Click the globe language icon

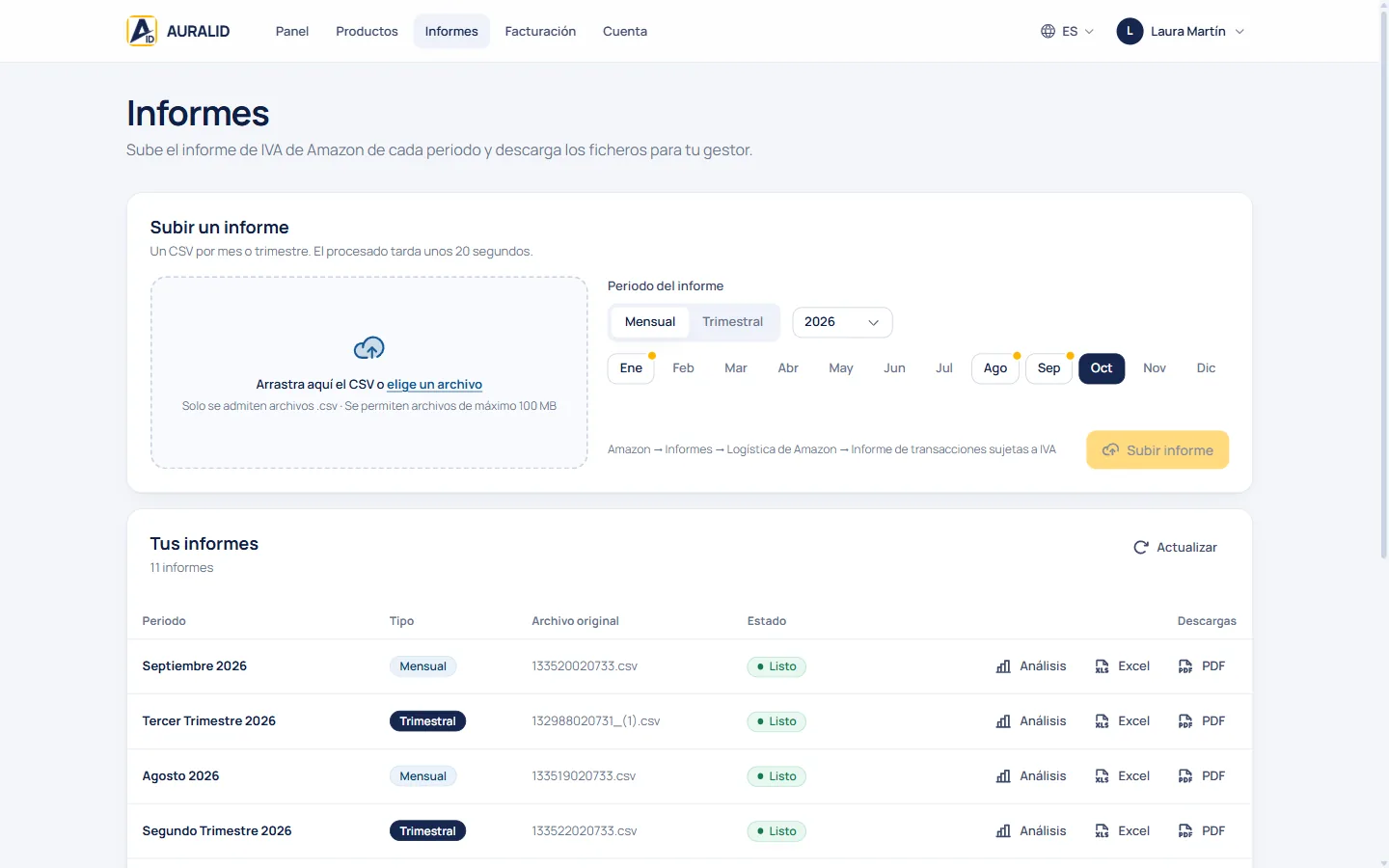tap(1048, 31)
